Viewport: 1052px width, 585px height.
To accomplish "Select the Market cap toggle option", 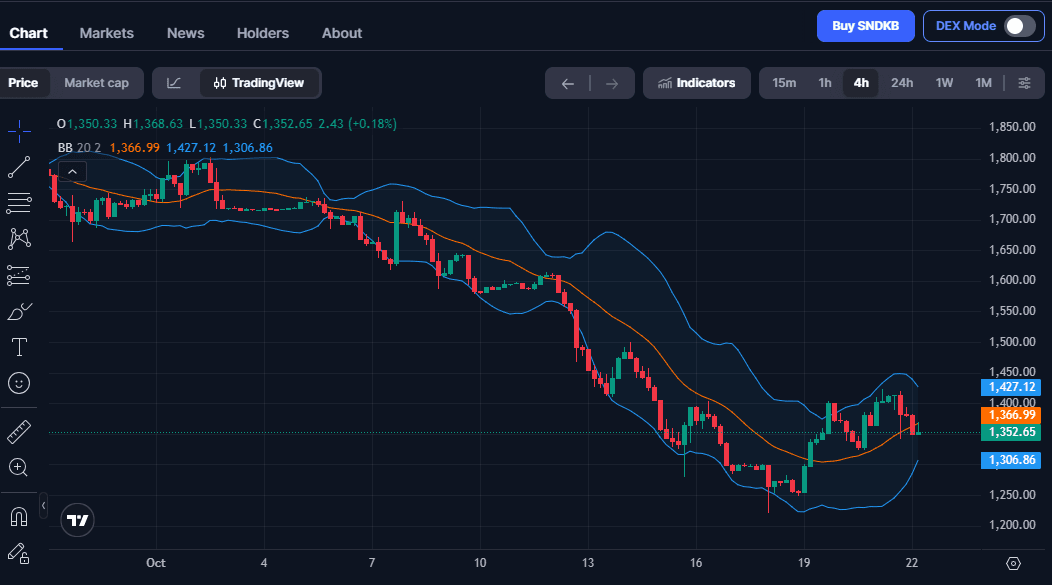I will tap(97, 83).
